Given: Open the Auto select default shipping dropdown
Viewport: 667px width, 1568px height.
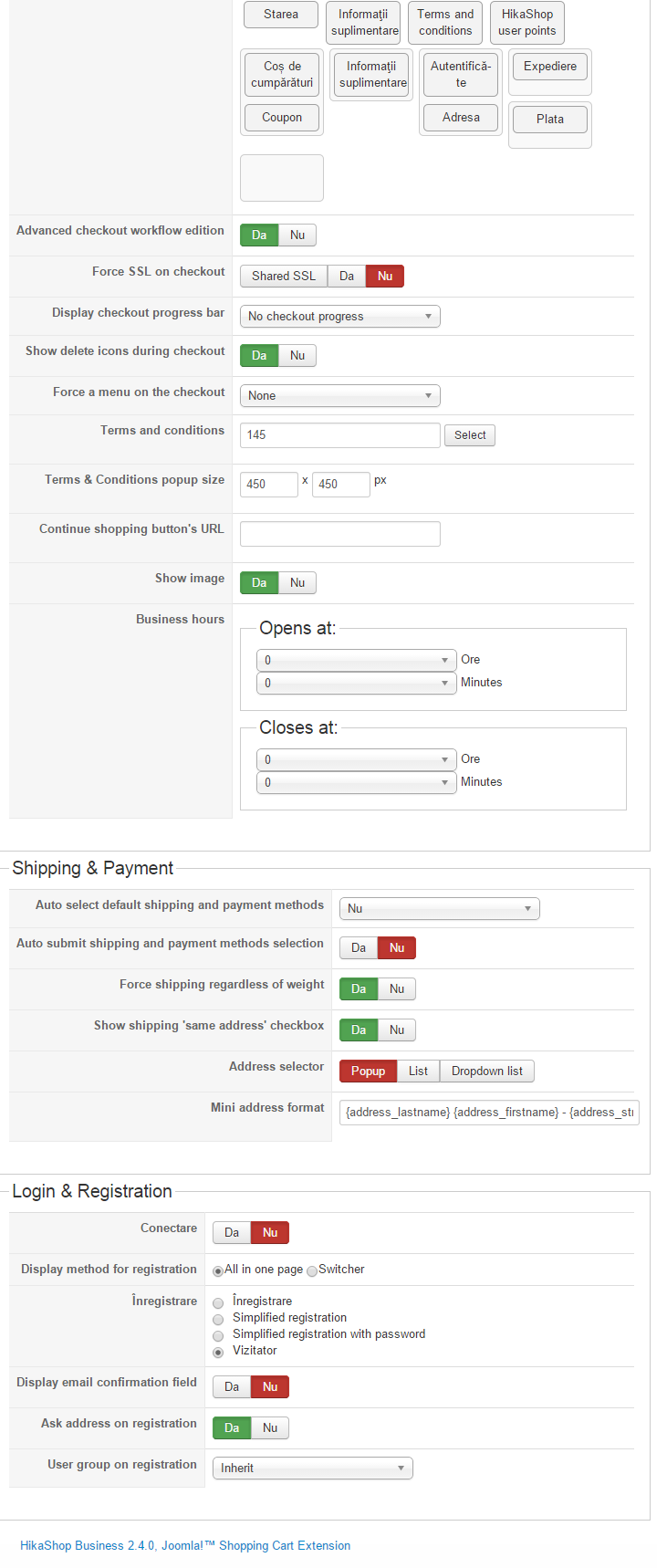Looking at the screenshot, I should (x=439, y=908).
